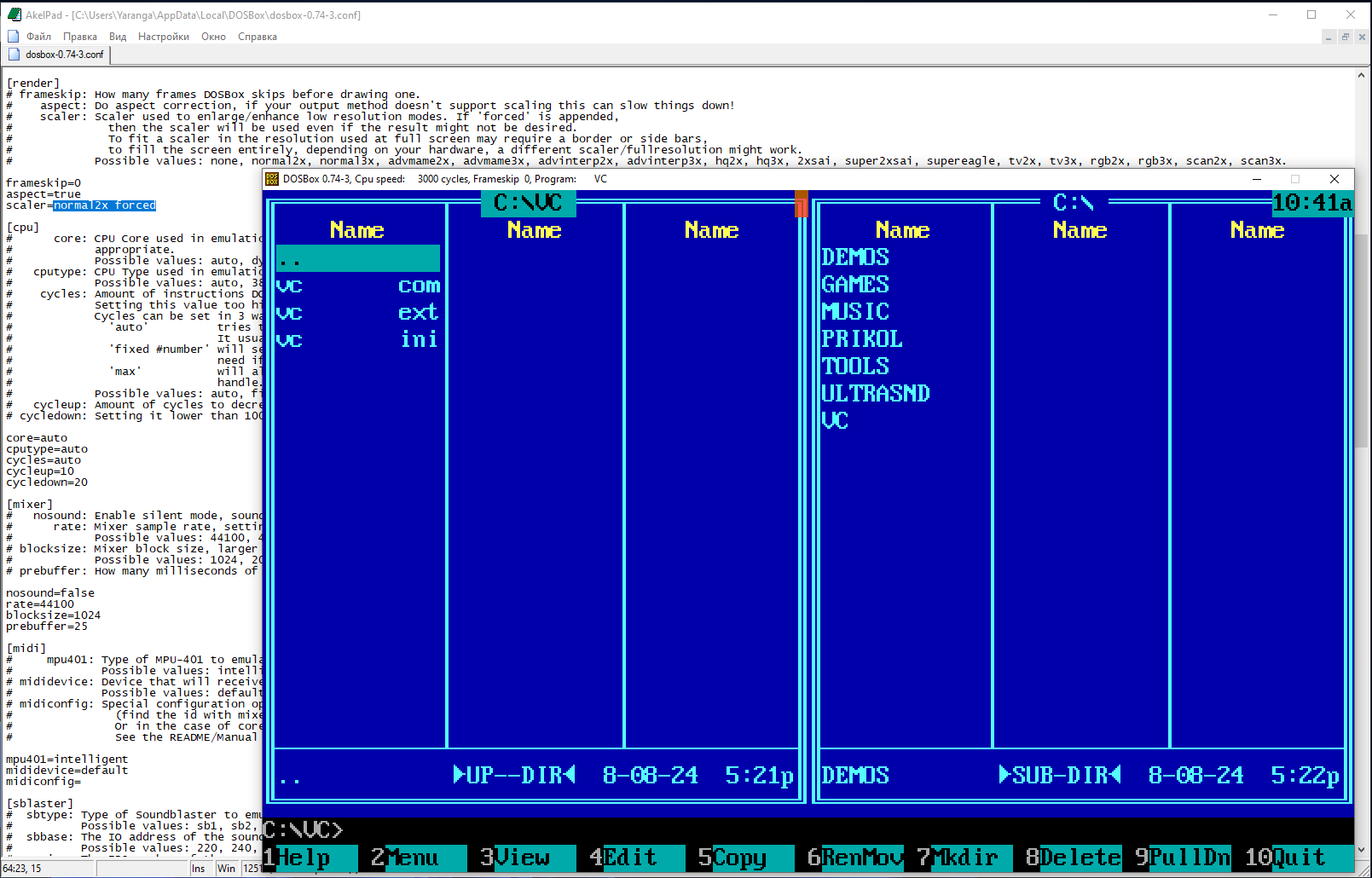Click the cycles=auto line in AkelPad
This screenshot has width=1372, height=878.
coord(43,460)
